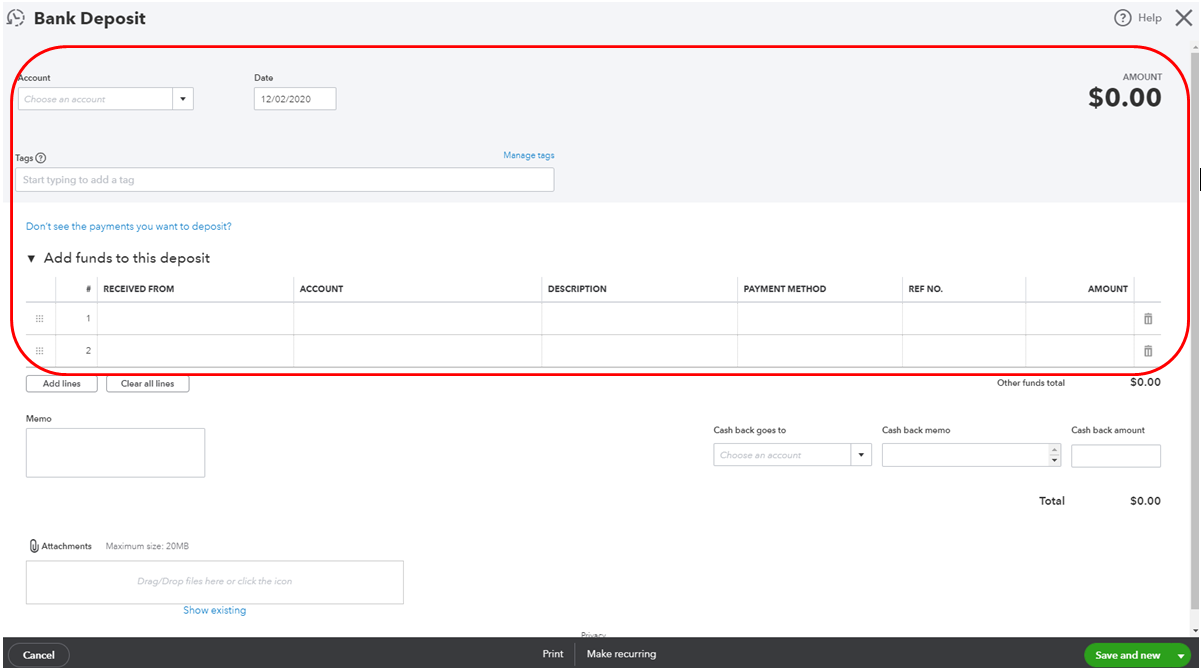Click Received From cell in row 1
Viewport: 1201px width, 668px height.
[x=195, y=319]
